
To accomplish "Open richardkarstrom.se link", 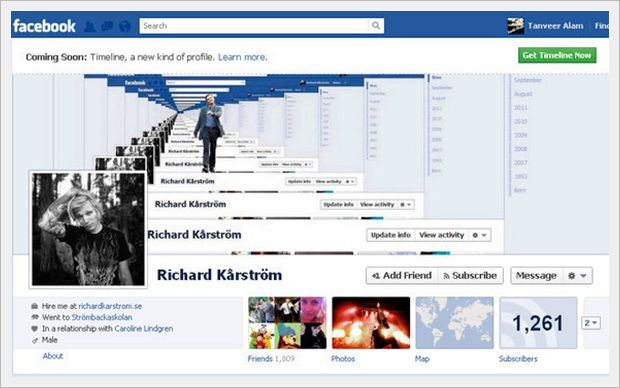I will tap(110, 306).
